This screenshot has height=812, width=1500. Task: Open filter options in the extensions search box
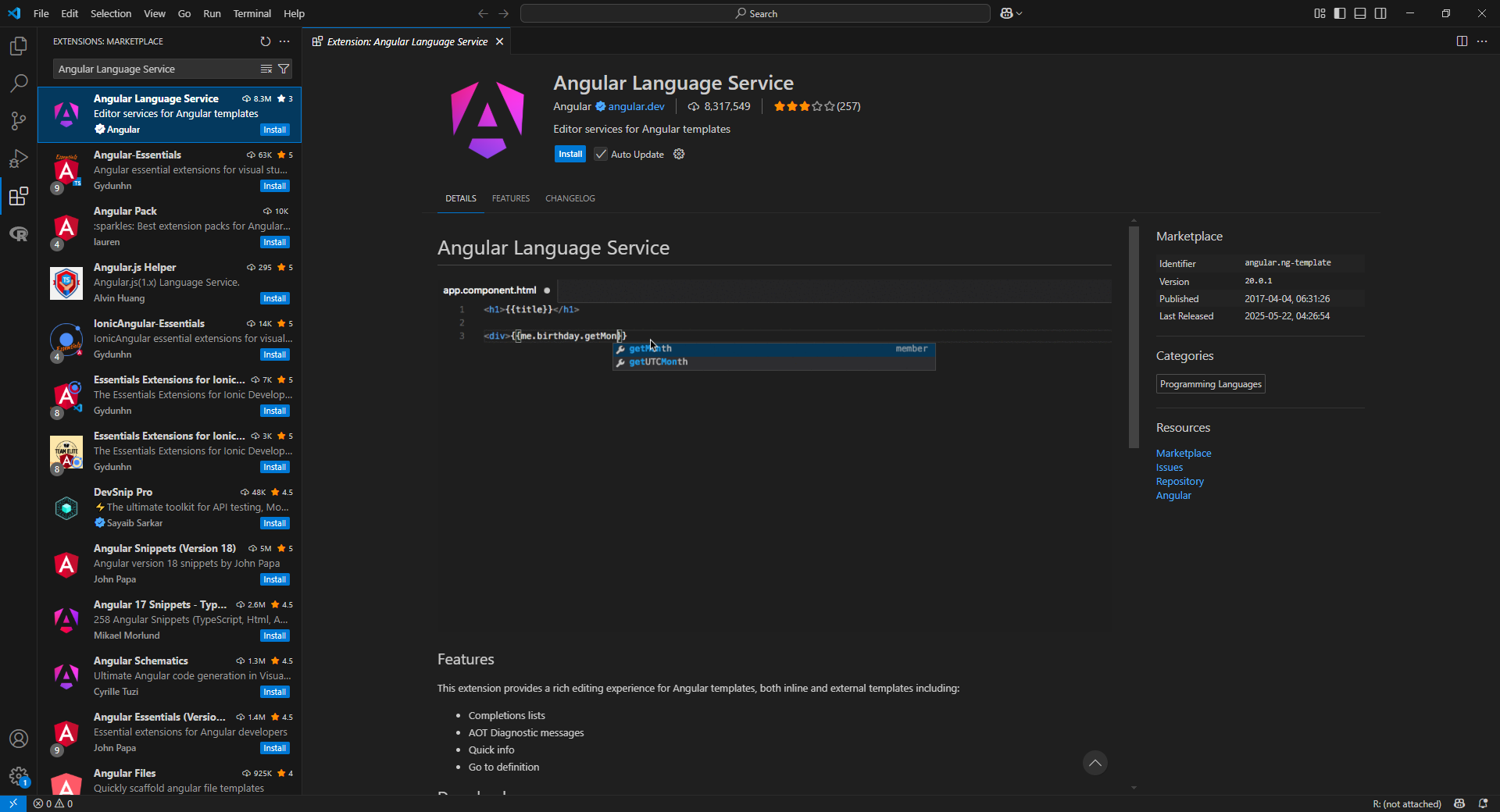pos(284,69)
